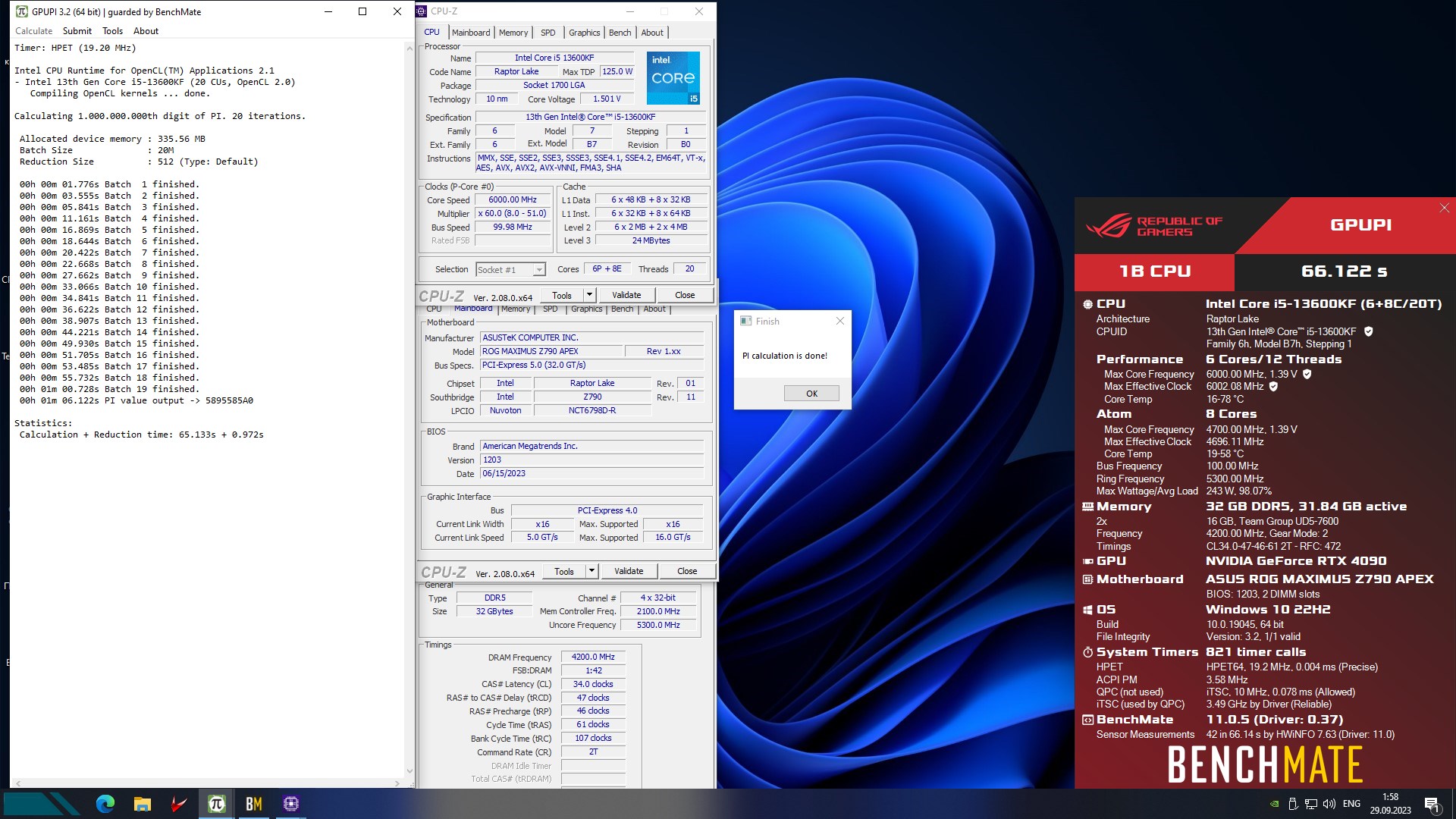Screen dimensions: 1456x819
Task: Click BIOS version 1203 in CPU-Z
Action: 591,460
